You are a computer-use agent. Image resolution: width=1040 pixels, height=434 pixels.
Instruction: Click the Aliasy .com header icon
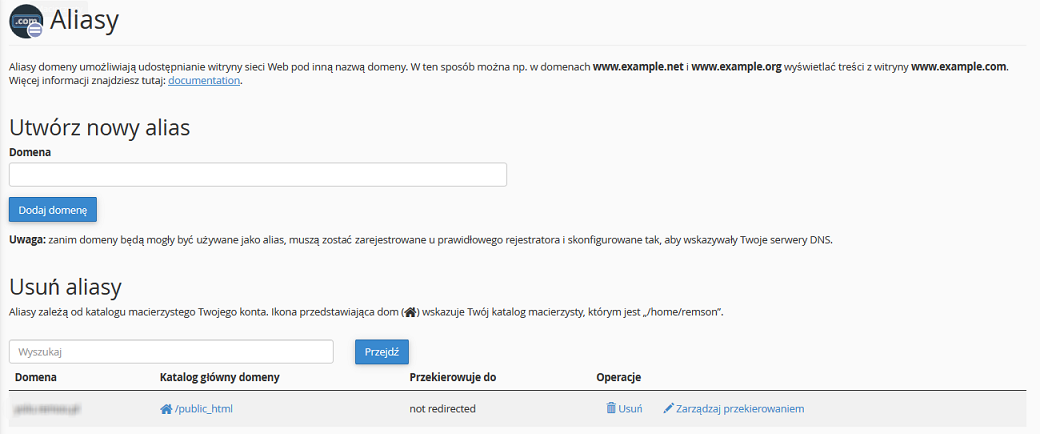point(26,21)
